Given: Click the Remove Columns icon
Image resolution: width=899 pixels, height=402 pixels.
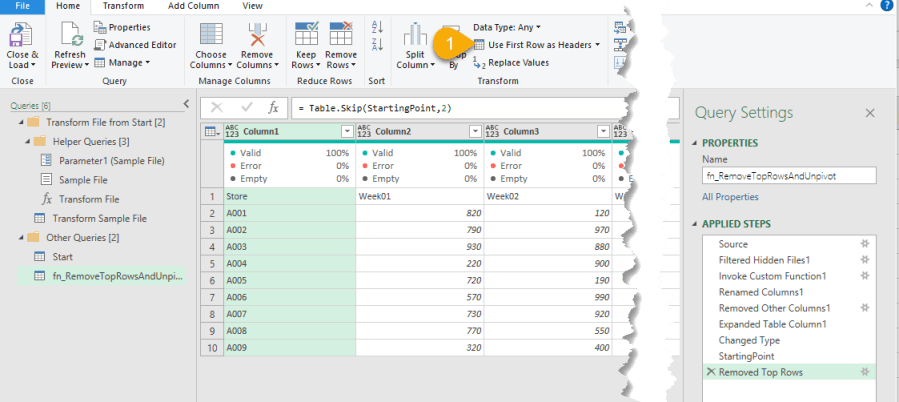Looking at the screenshot, I should [x=257, y=35].
